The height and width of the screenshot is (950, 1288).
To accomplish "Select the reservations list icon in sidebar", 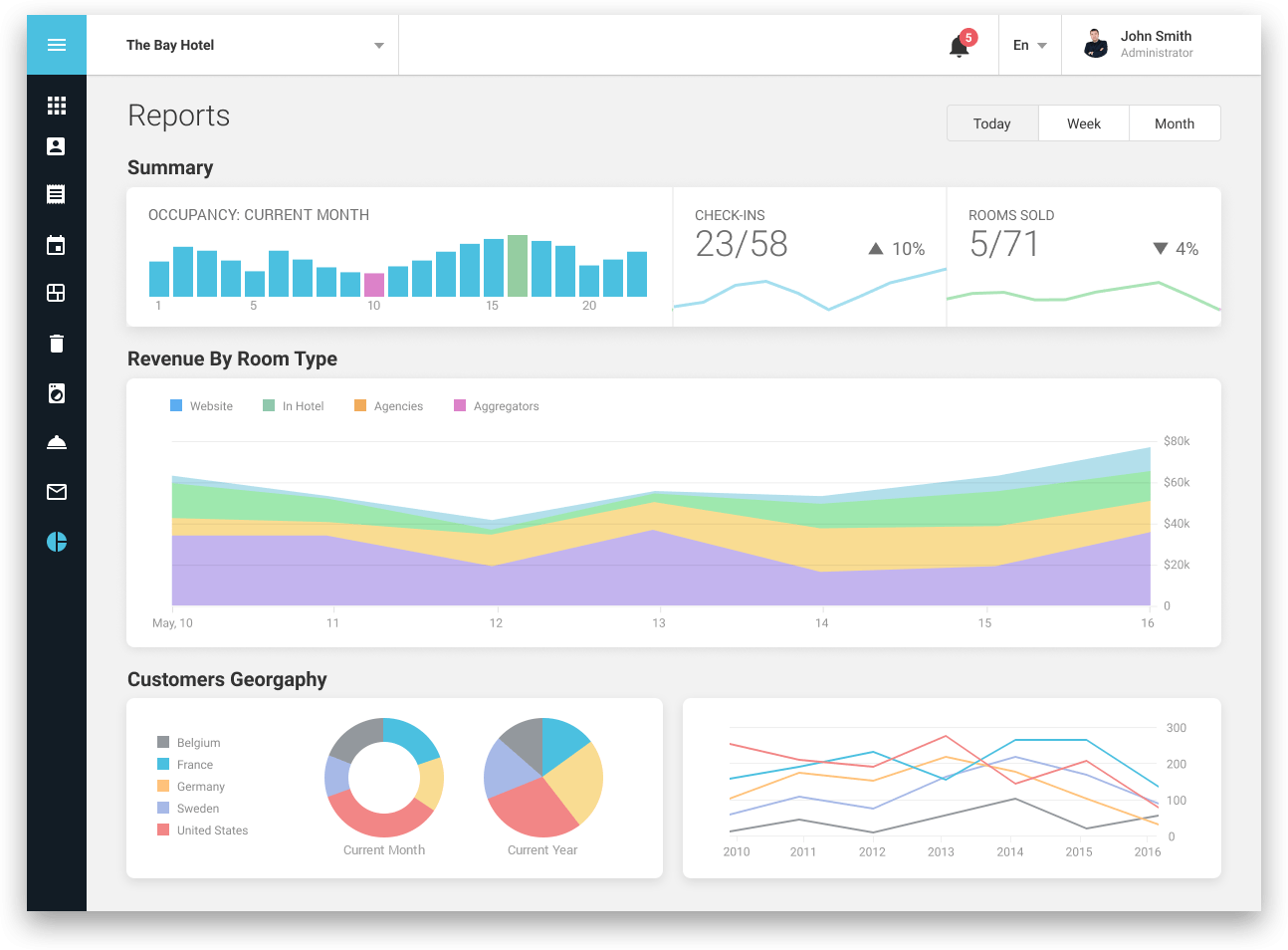I will point(56,194).
